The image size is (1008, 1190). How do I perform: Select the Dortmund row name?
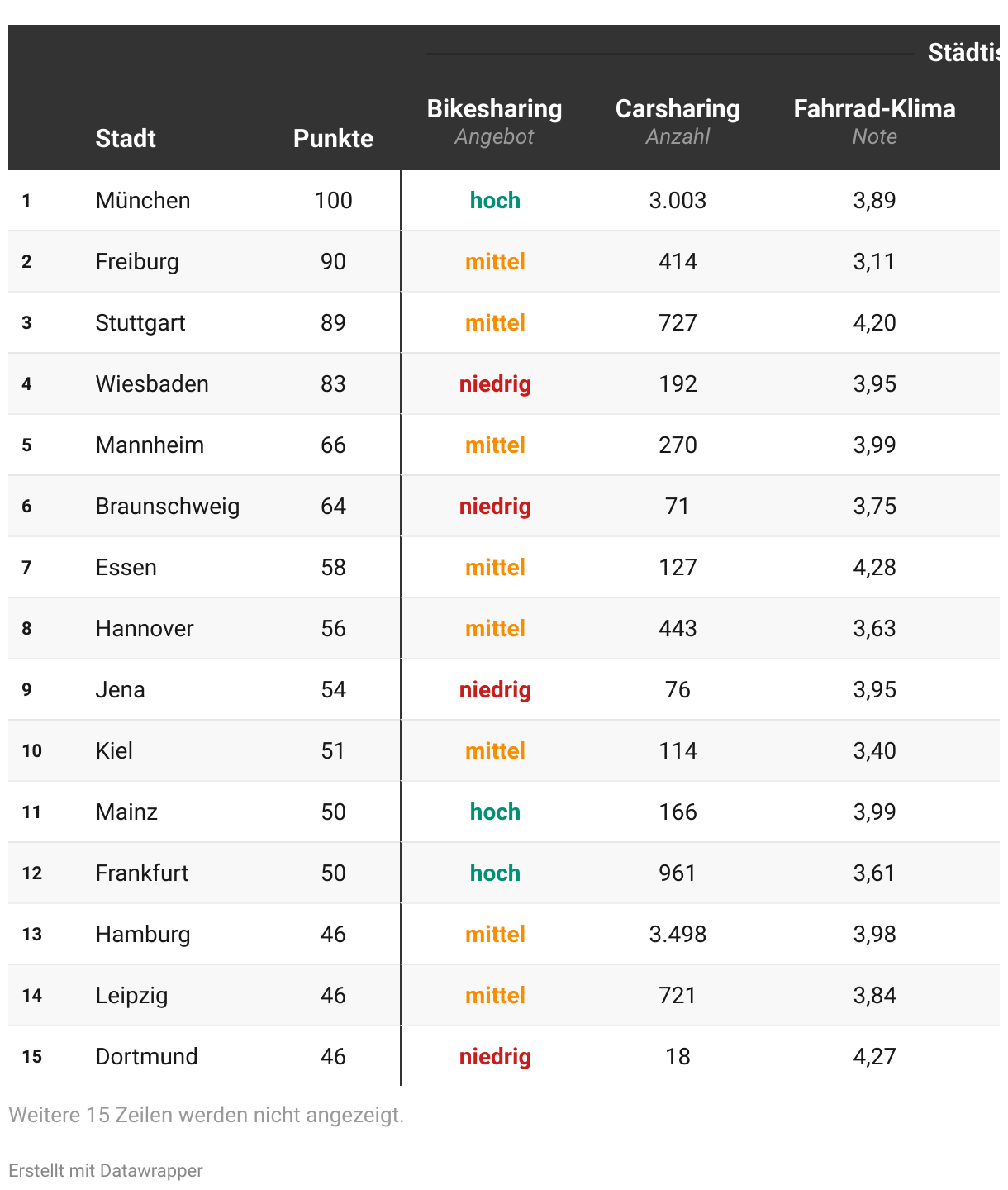click(146, 1056)
